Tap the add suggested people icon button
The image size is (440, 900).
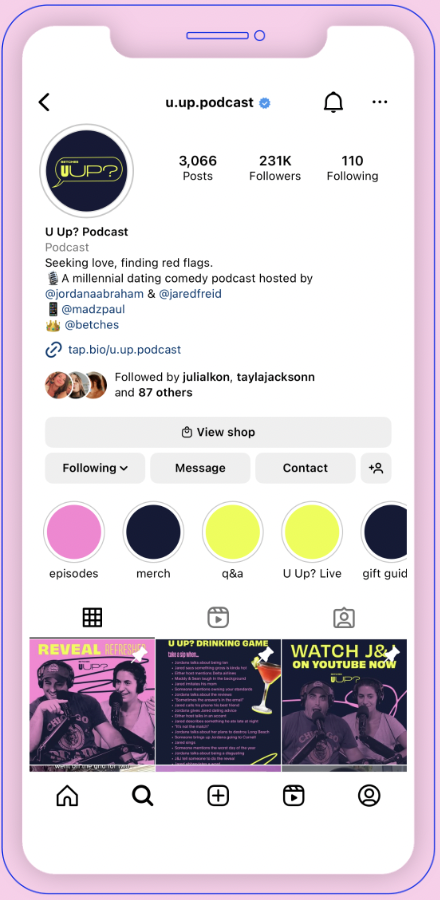coord(376,468)
